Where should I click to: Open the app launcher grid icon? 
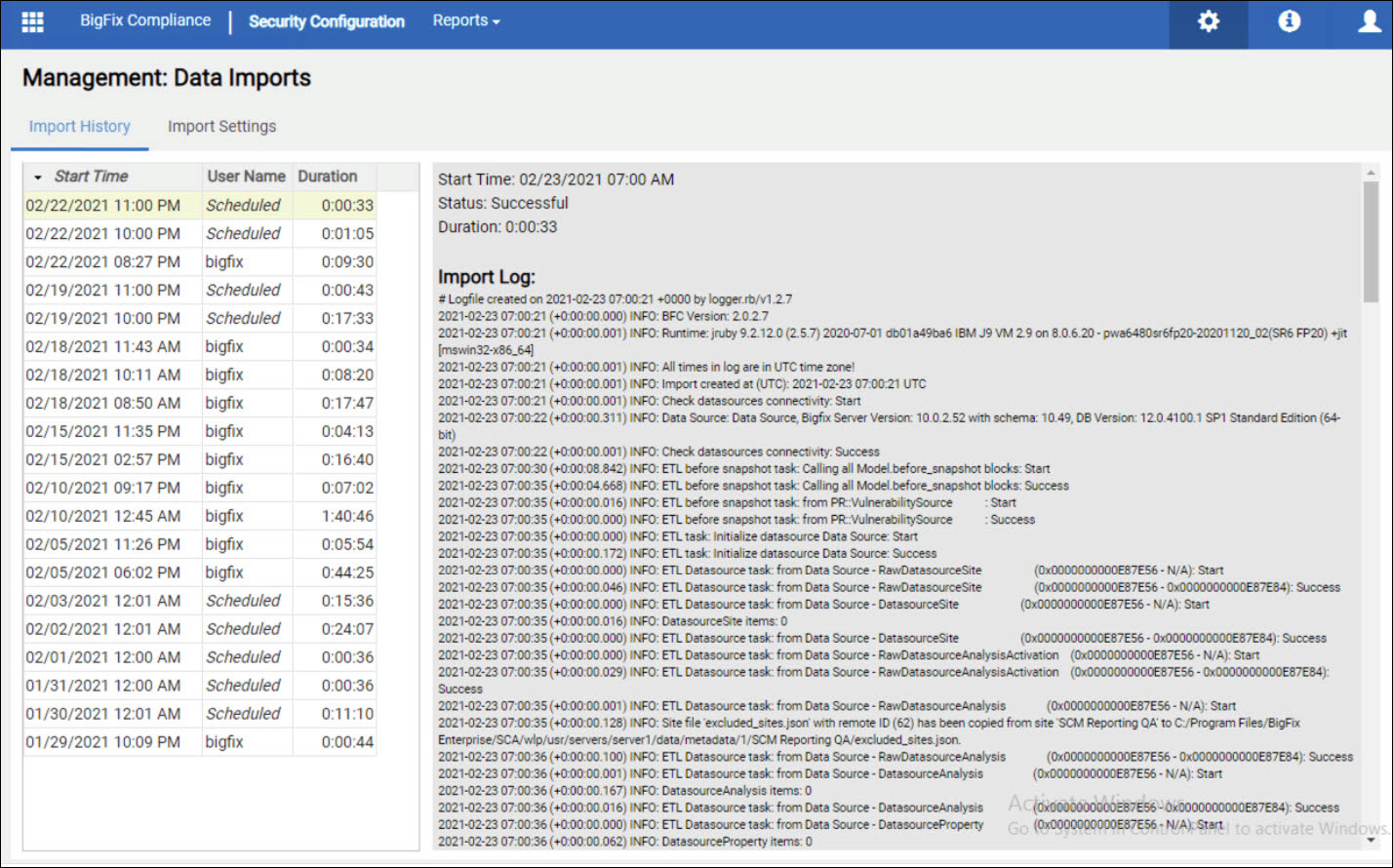(x=33, y=22)
